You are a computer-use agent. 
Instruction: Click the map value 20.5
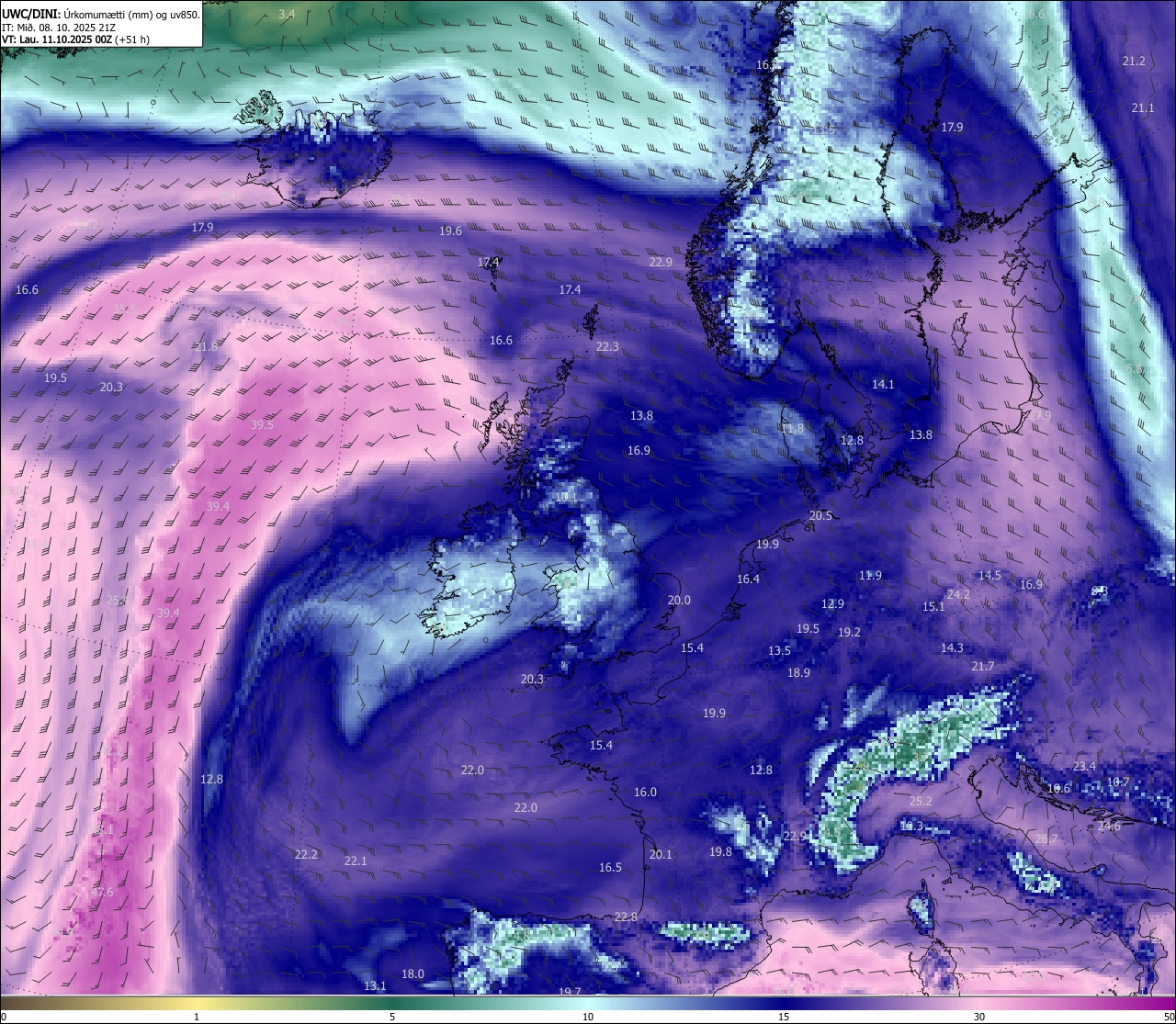[820, 515]
